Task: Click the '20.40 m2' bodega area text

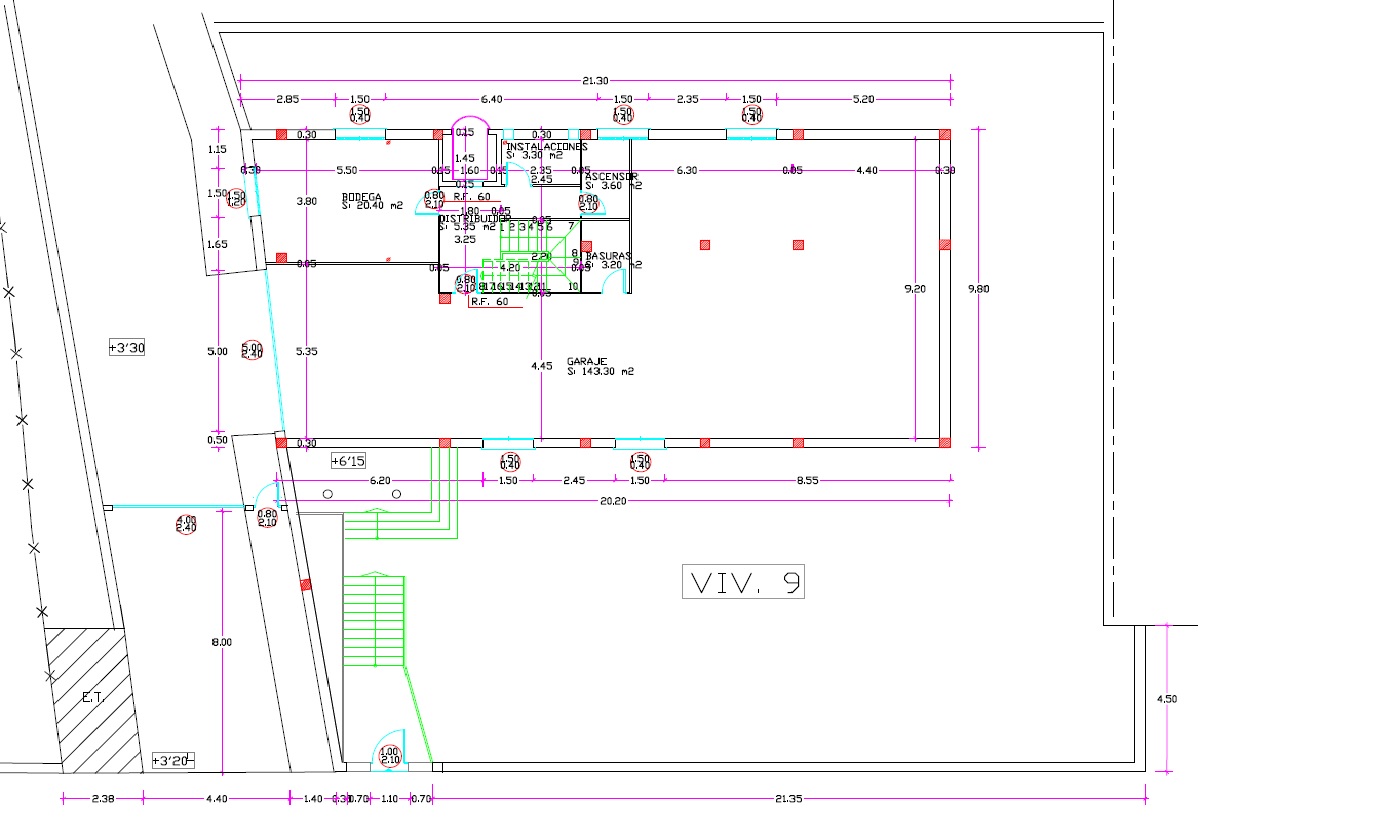Action: click(x=378, y=206)
